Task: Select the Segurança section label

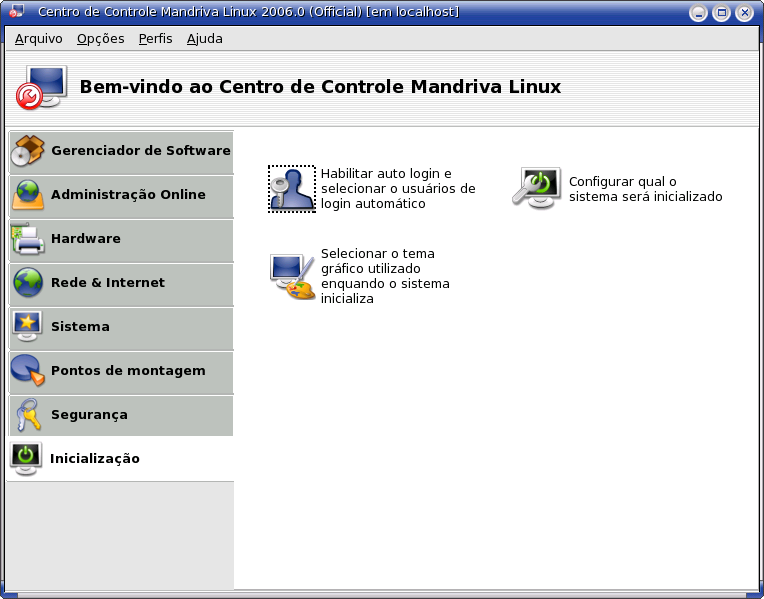Action: point(89,415)
